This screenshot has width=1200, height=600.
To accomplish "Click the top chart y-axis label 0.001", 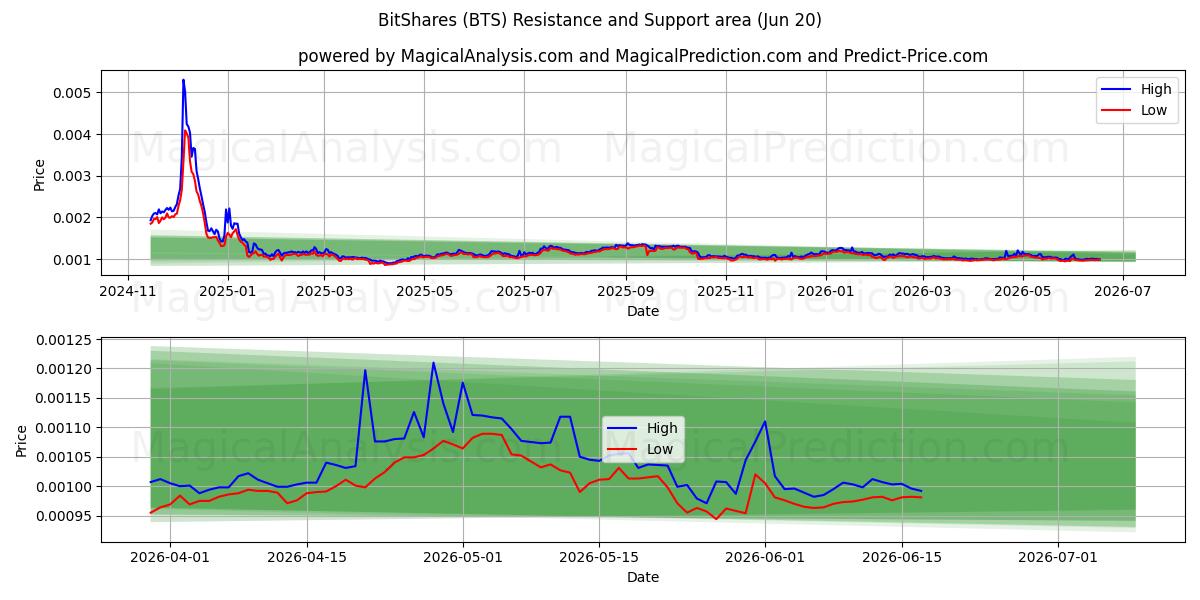I will [x=72, y=260].
